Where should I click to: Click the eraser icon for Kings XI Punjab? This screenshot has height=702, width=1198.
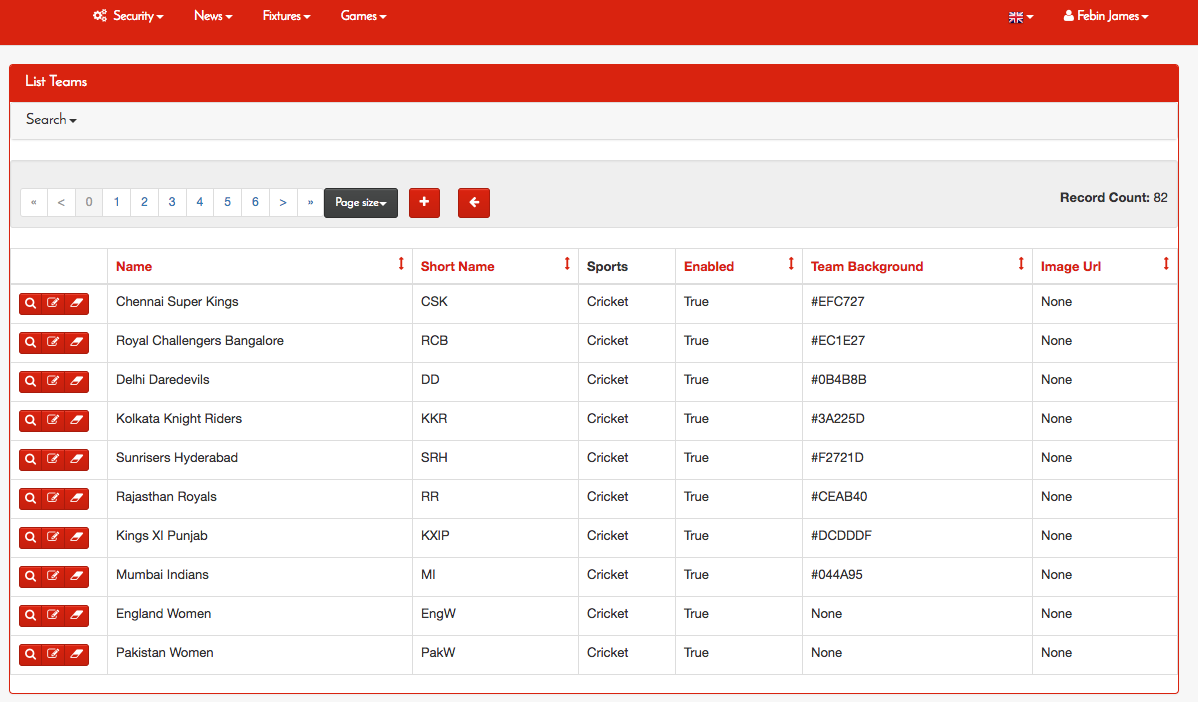pyautogui.click(x=77, y=537)
